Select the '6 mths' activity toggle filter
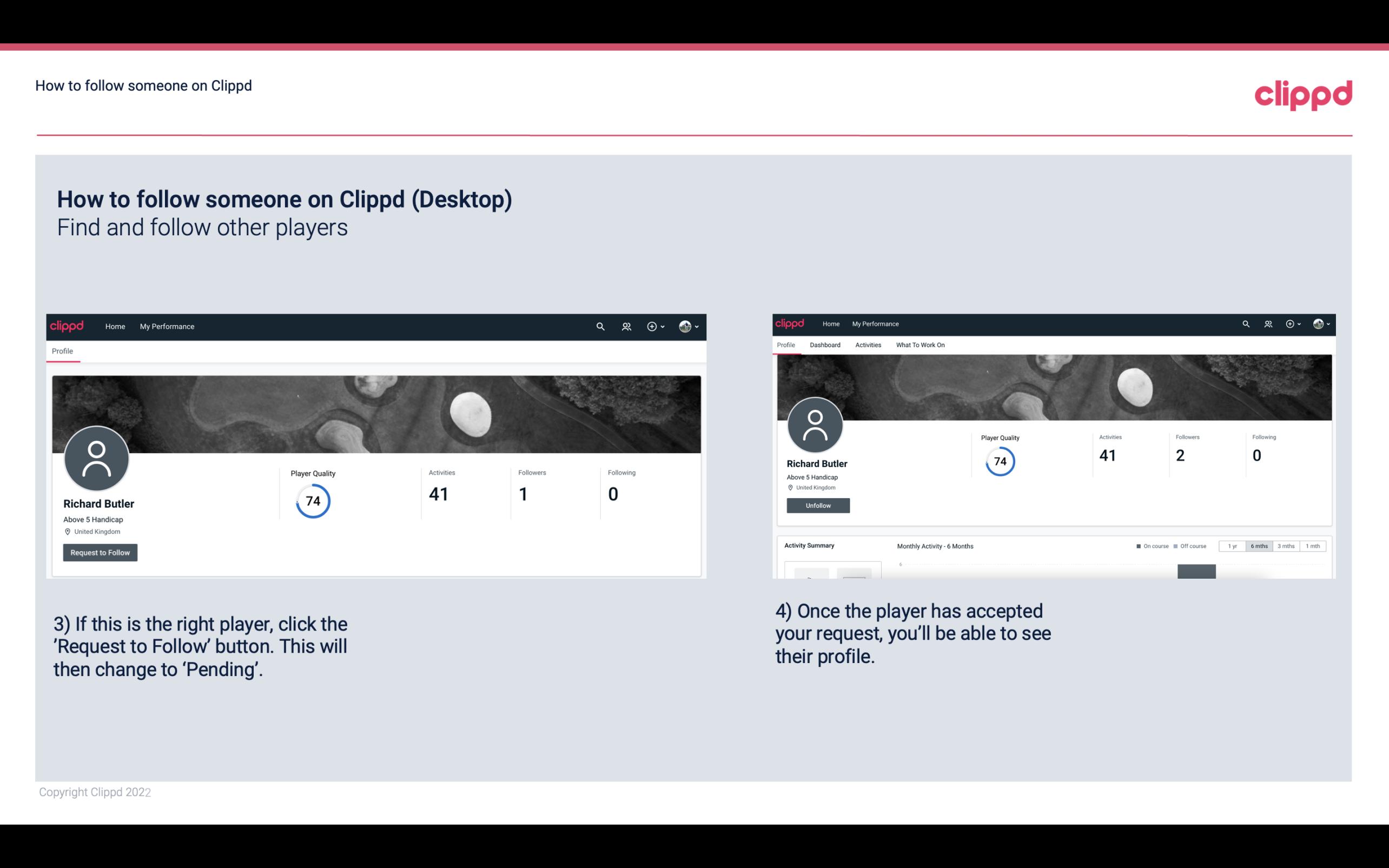 tap(1258, 545)
